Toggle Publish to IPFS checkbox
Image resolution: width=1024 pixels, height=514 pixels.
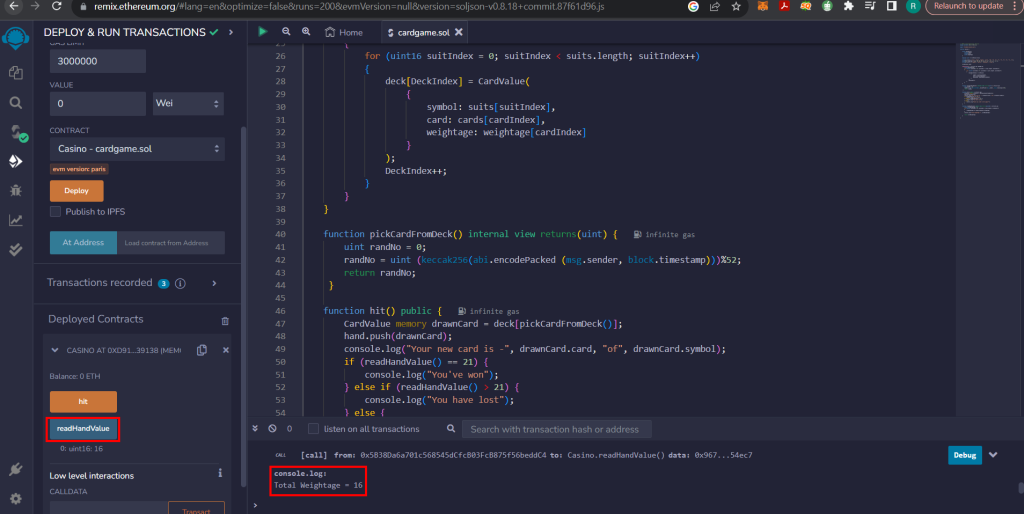pyautogui.click(x=56, y=212)
